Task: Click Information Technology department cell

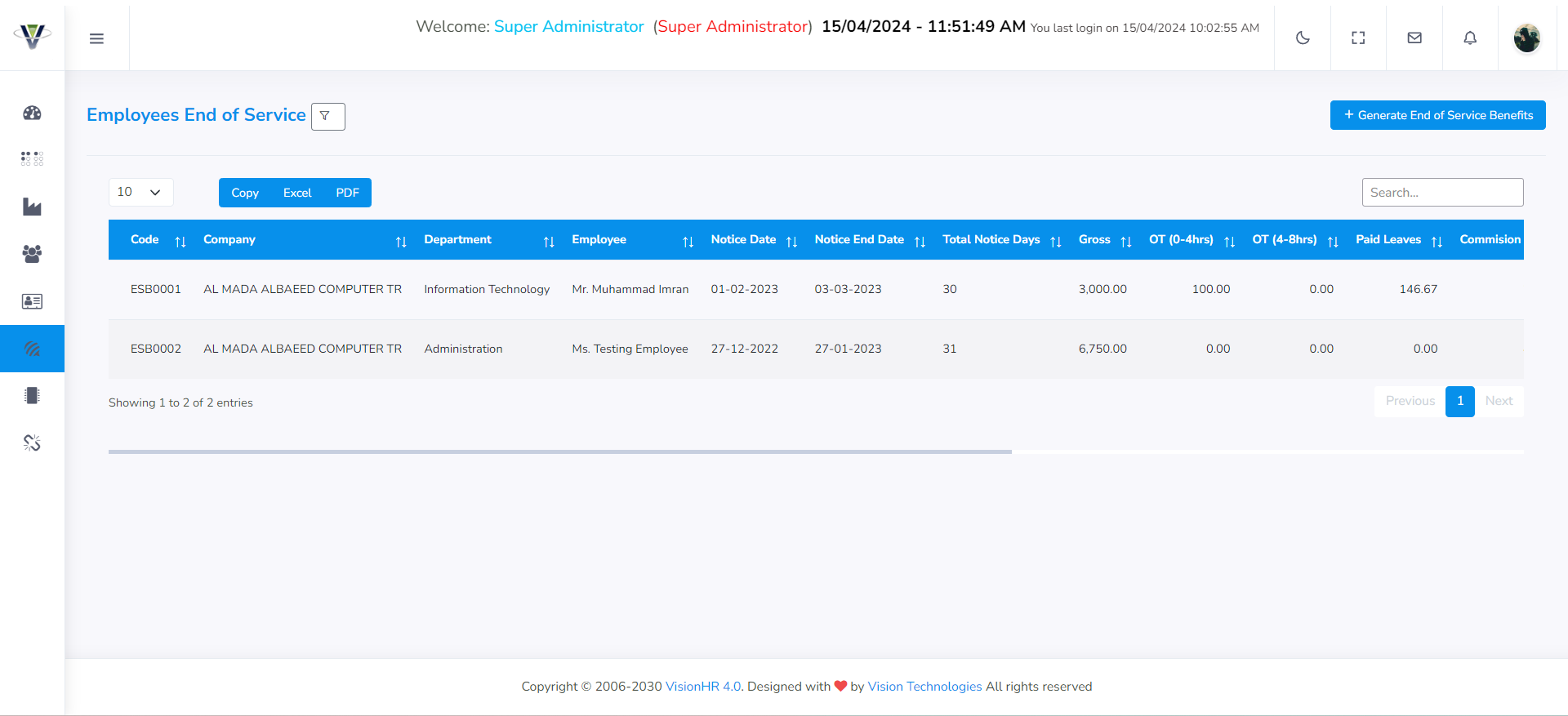Action: [487, 289]
